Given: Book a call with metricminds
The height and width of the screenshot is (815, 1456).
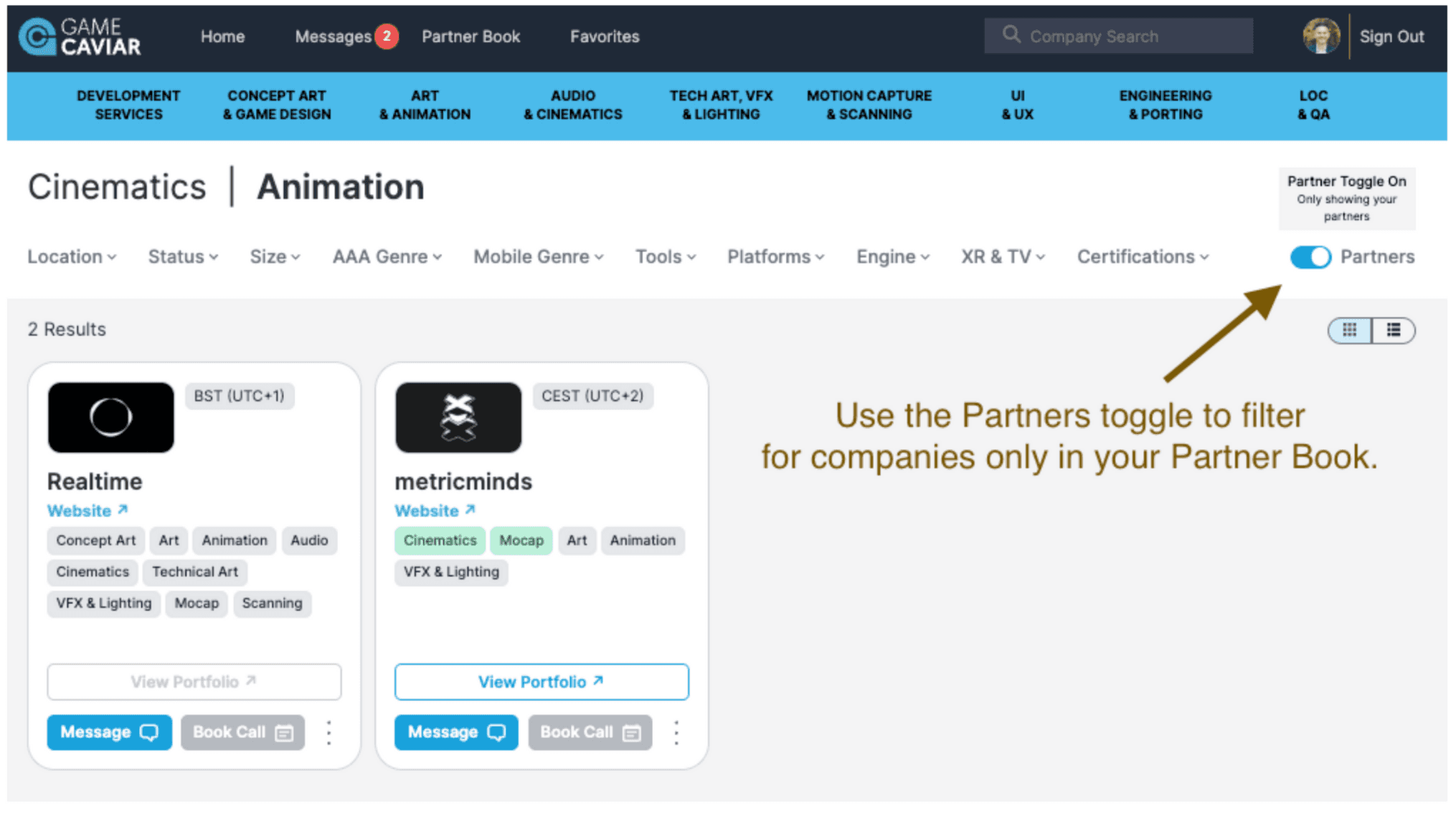Looking at the screenshot, I should tap(590, 732).
